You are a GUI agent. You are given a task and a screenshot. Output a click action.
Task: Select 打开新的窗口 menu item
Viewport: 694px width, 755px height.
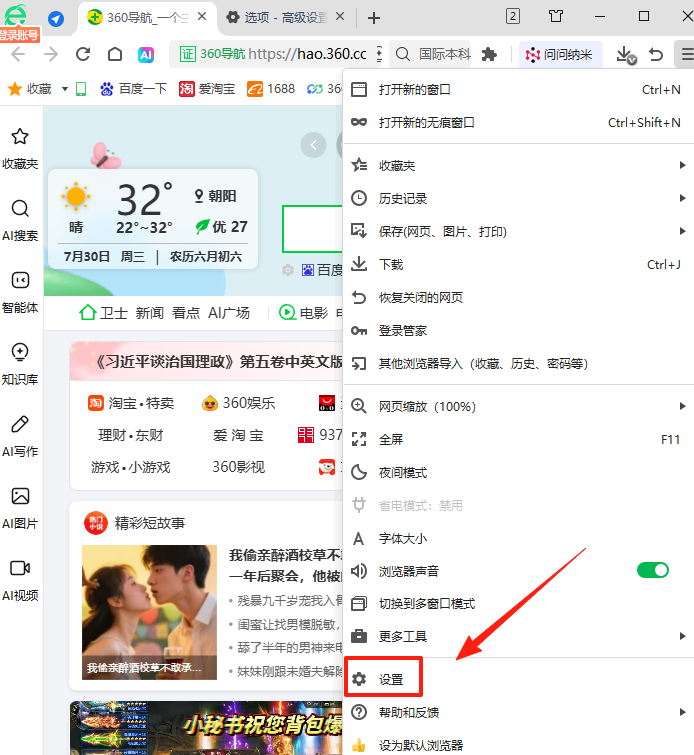point(519,90)
